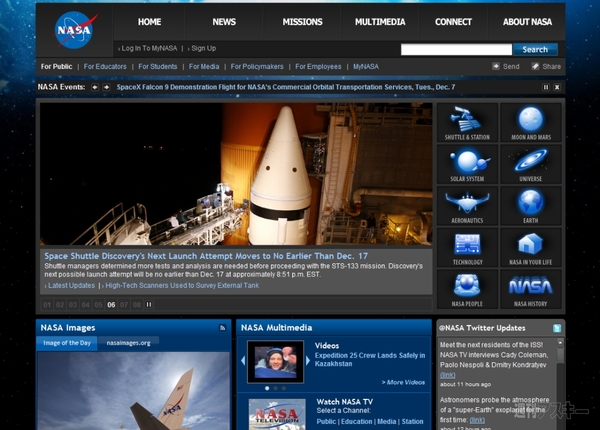Open the Solar System topic icon
The width and height of the screenshot is (600, 430).
click(x=467, y=165)
